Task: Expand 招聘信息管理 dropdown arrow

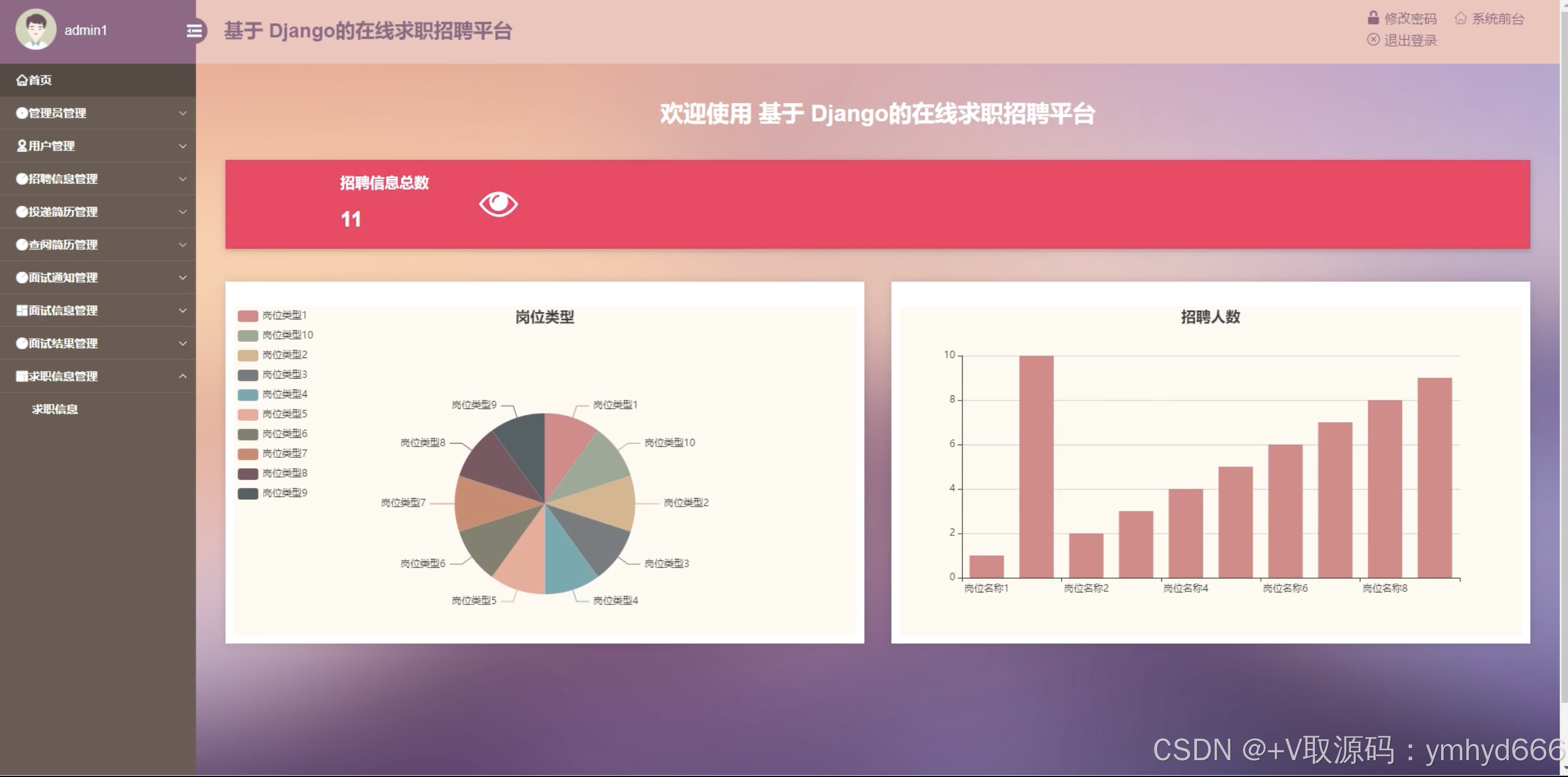Action: (182, 179)
